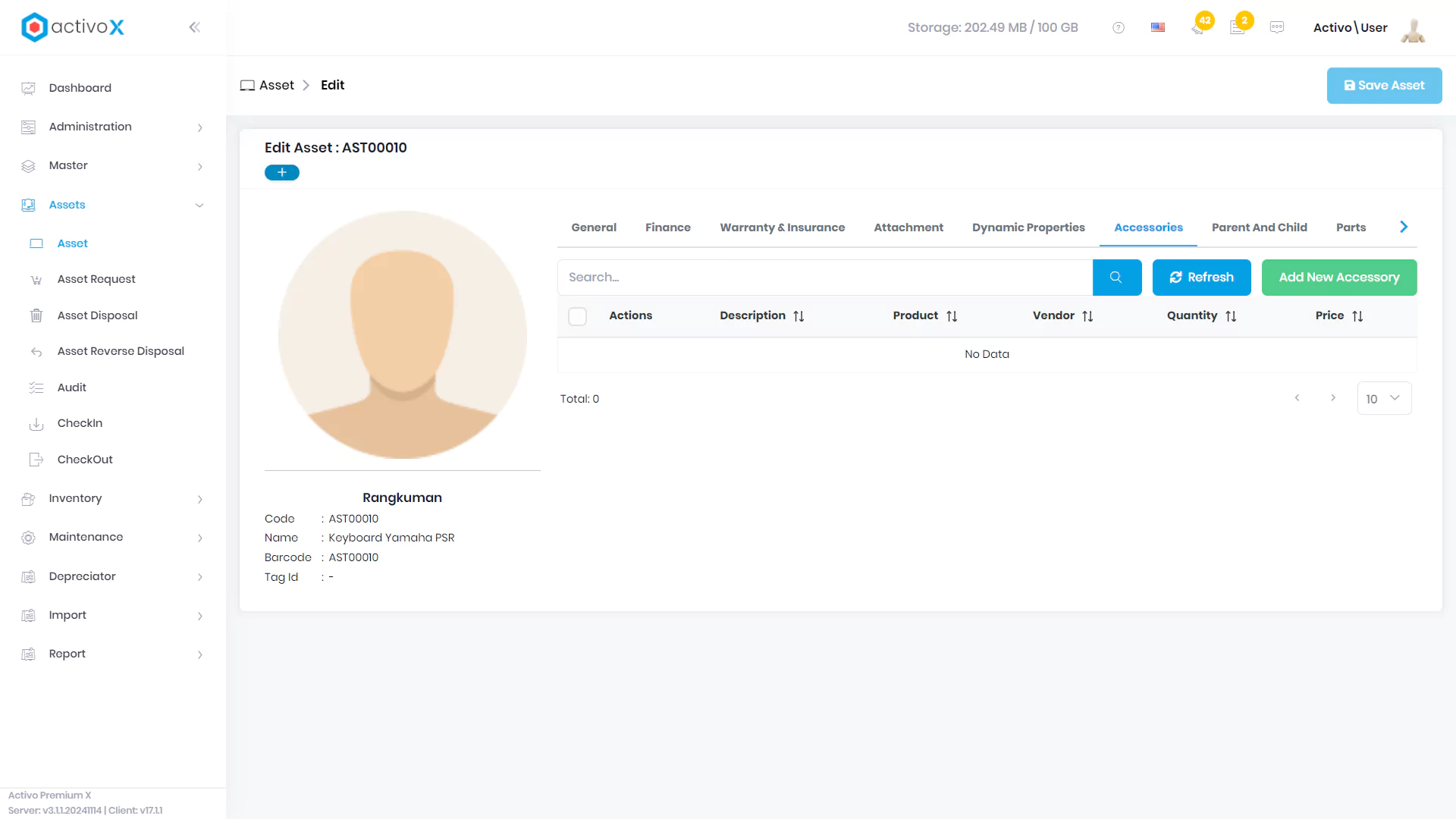
Task: Click the magnifier search button
Action: coord(1117,278)
